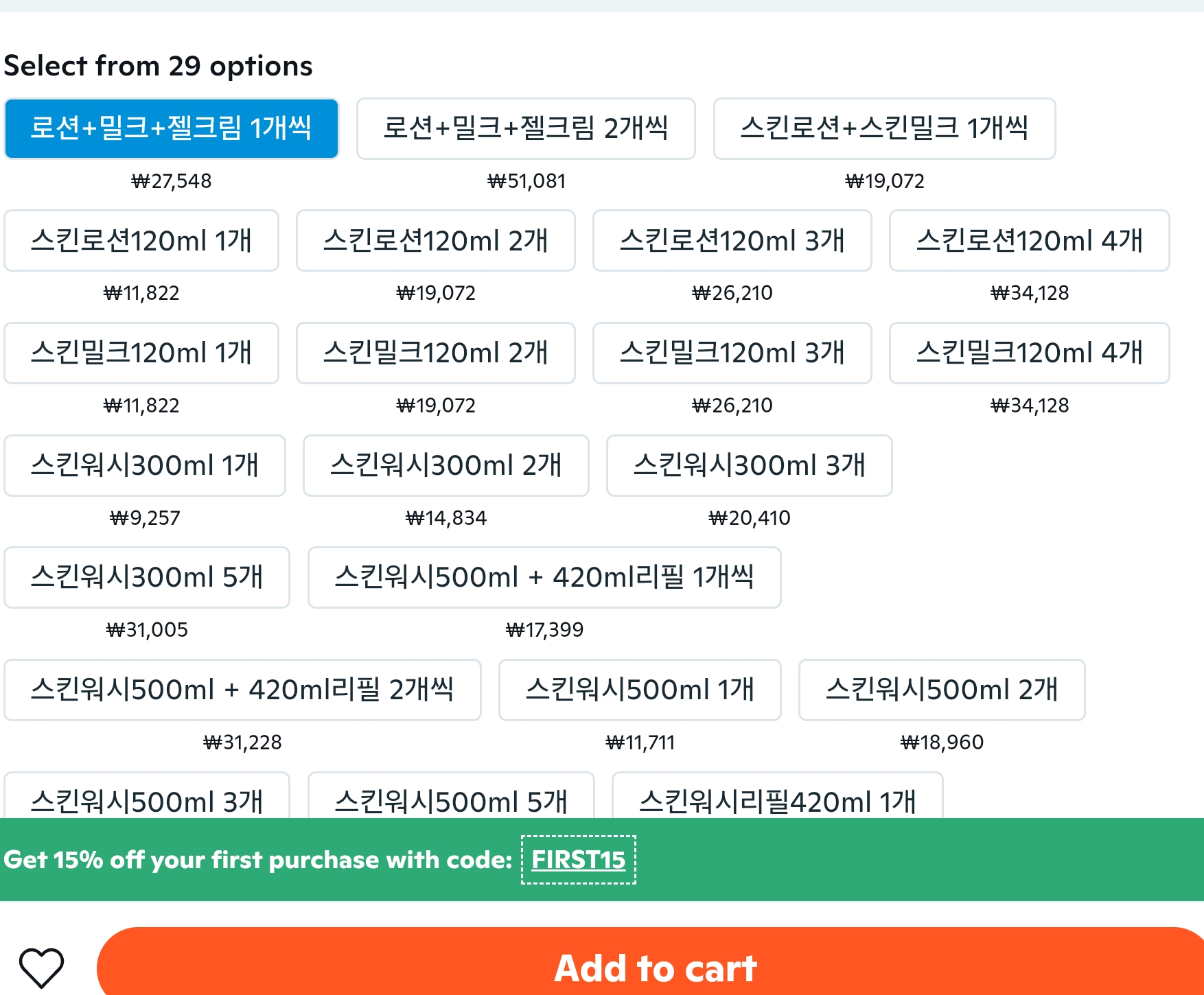The width and height of the screenshot is (1204, 995).
Task: Select option 로션+밀크+젤크림 1개씩
Action: point(171,128)
